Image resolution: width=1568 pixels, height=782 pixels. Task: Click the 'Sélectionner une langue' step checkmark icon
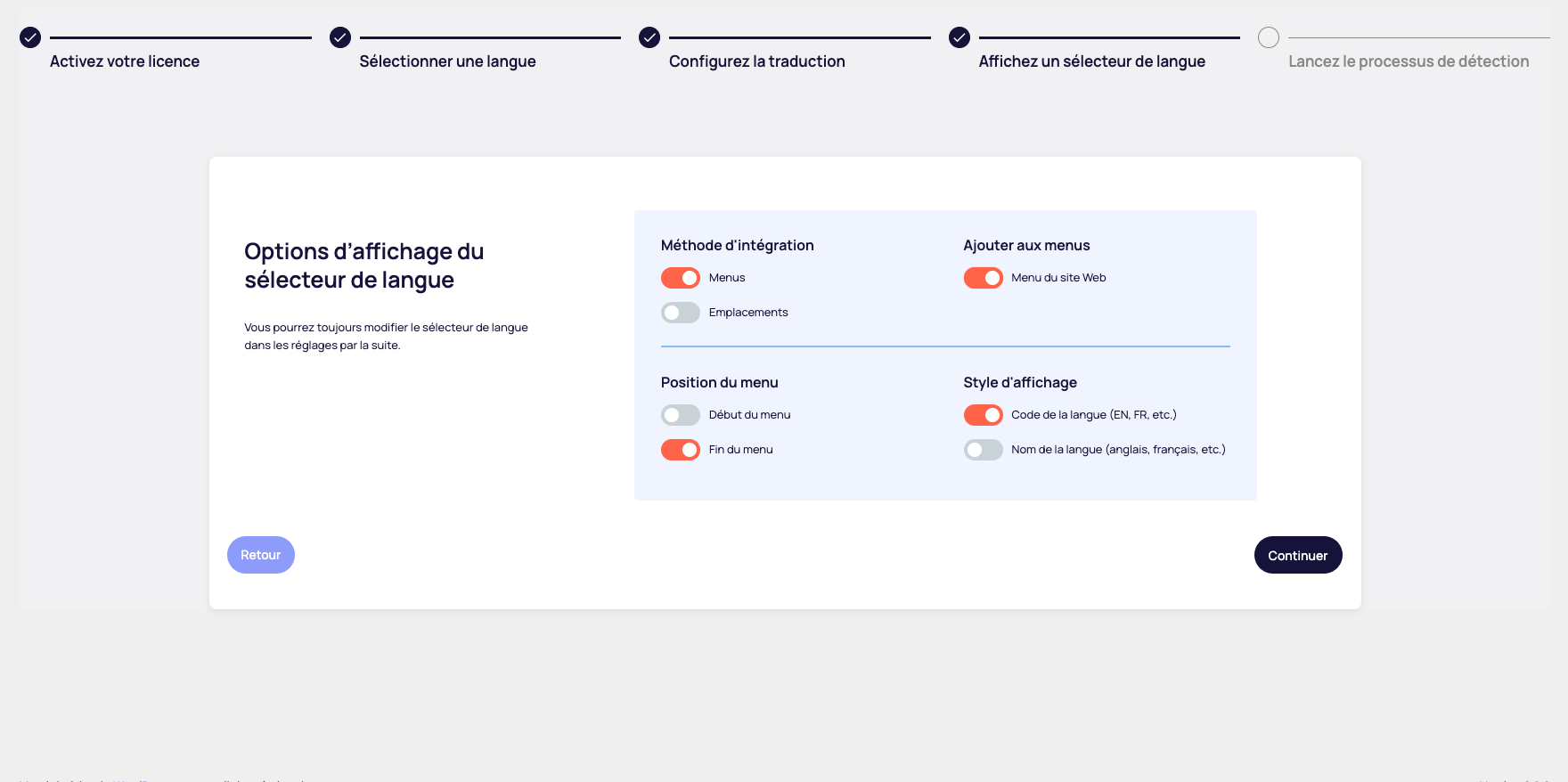340,37
